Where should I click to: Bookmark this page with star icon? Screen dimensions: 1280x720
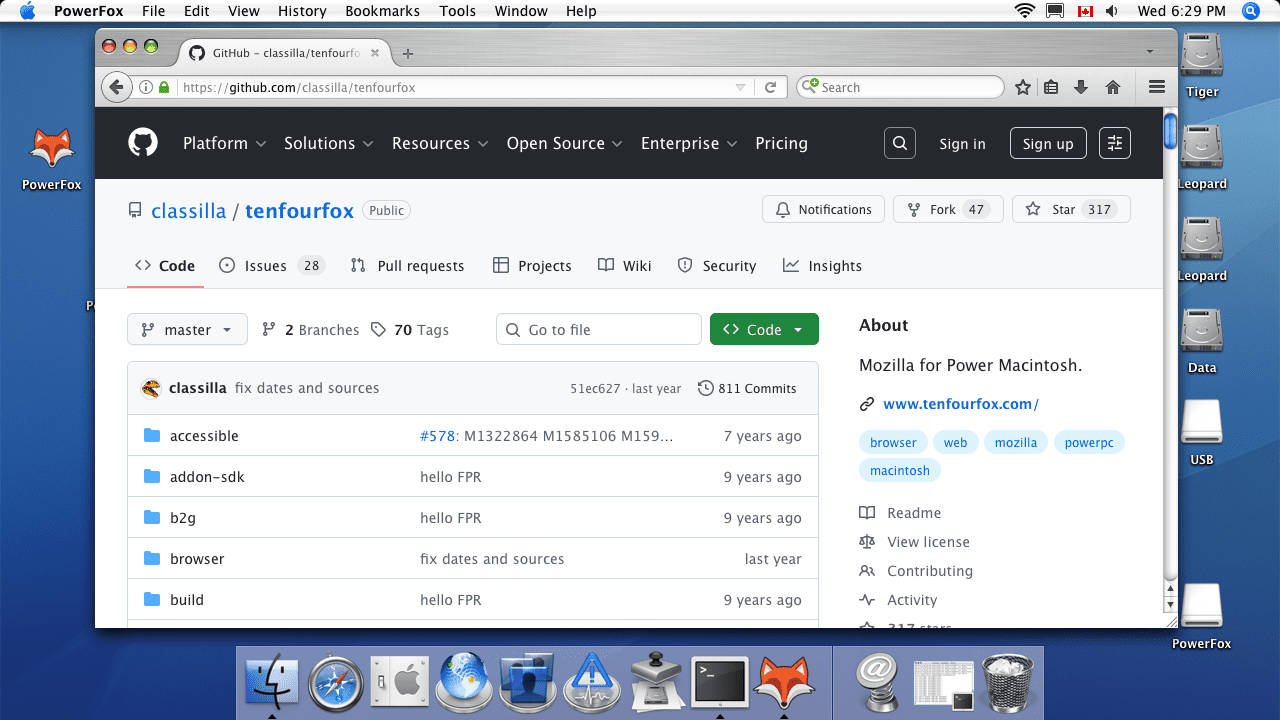[x=1022, y=87]
